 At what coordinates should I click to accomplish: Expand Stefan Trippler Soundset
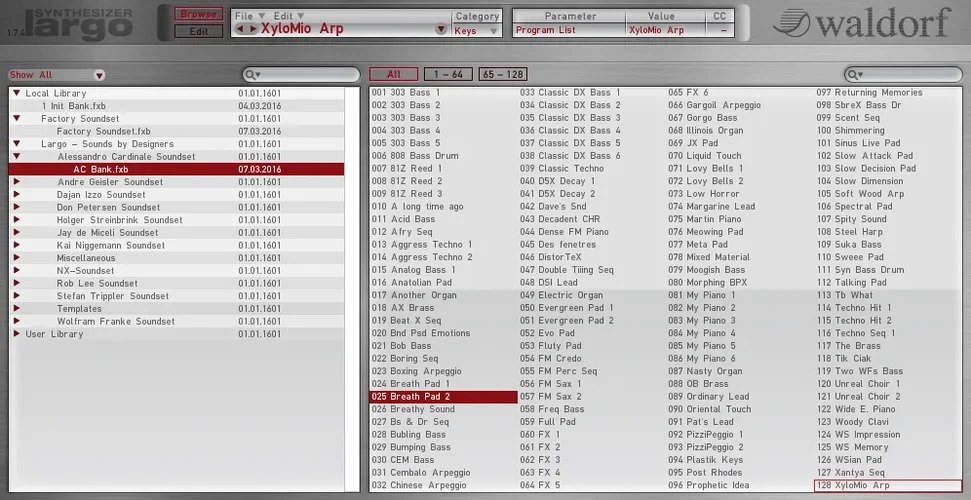coord(17,296)
